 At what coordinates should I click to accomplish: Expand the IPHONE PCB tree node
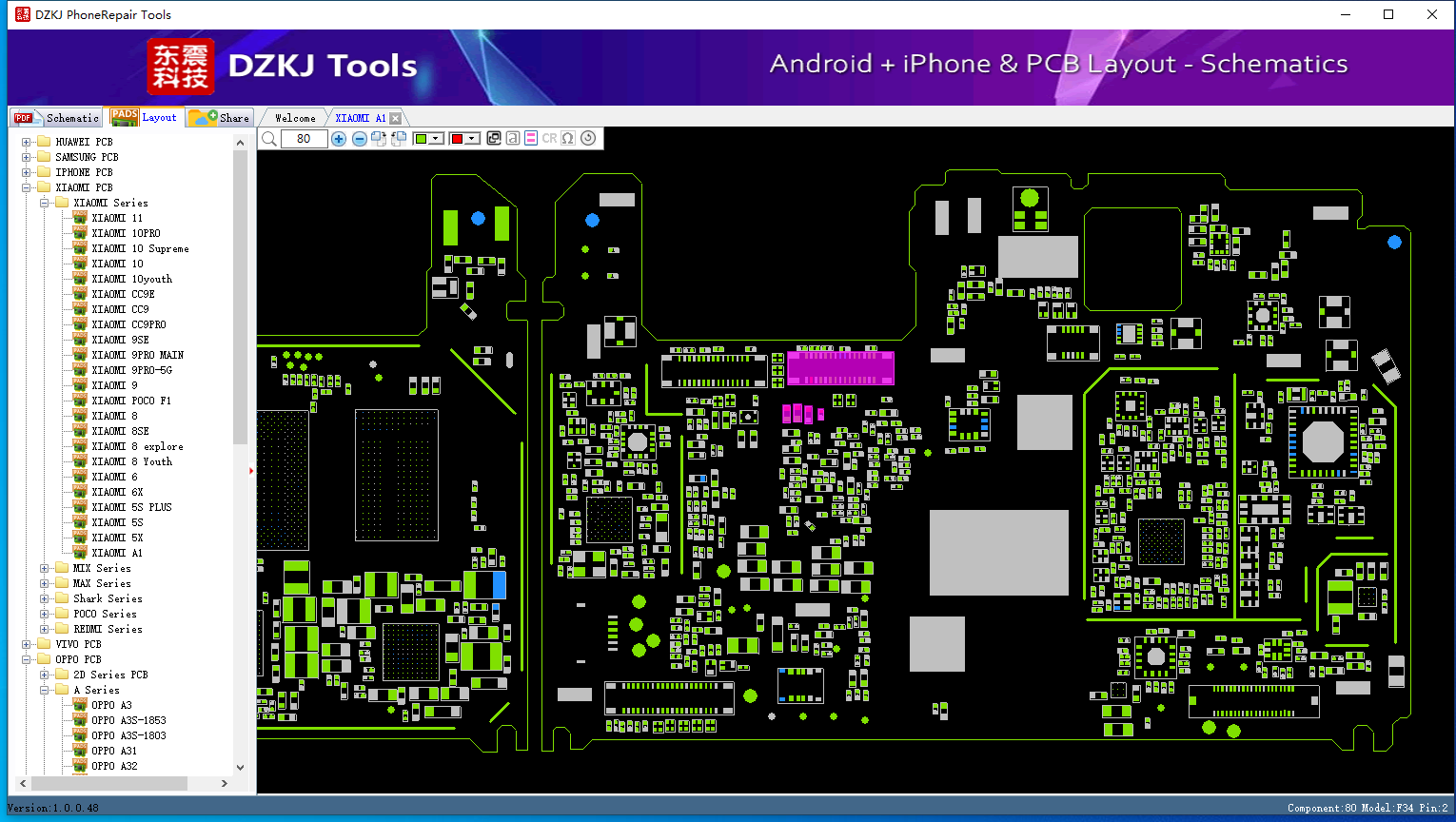point(26,172)
